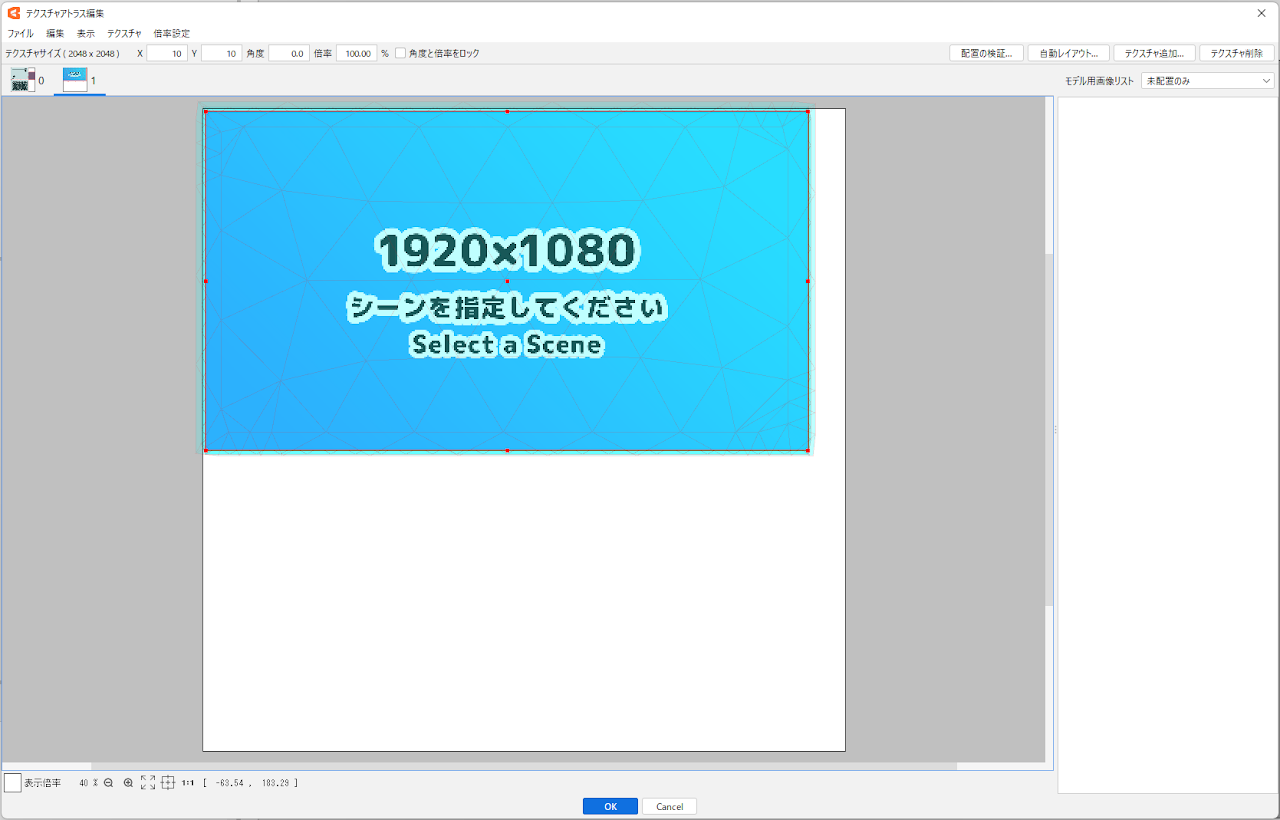Click the fit-to-view expand arrows icon

tap(148, 783)
